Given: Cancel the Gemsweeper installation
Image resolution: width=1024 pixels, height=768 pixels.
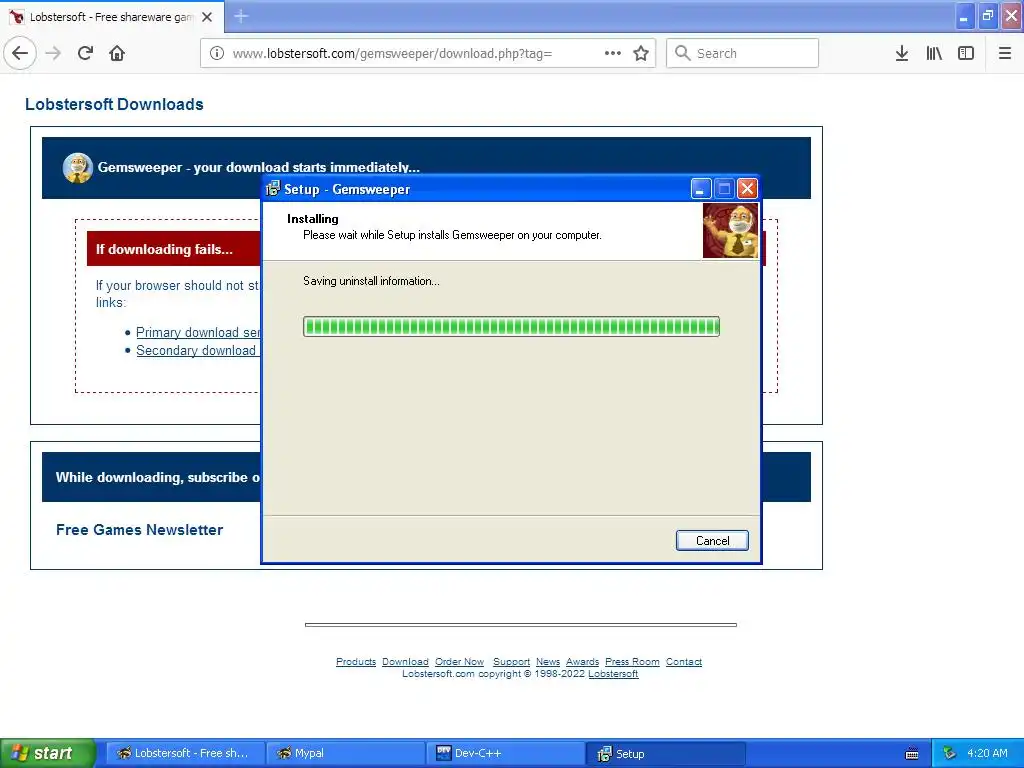Looking at the screenshot, I should point(712,541).
